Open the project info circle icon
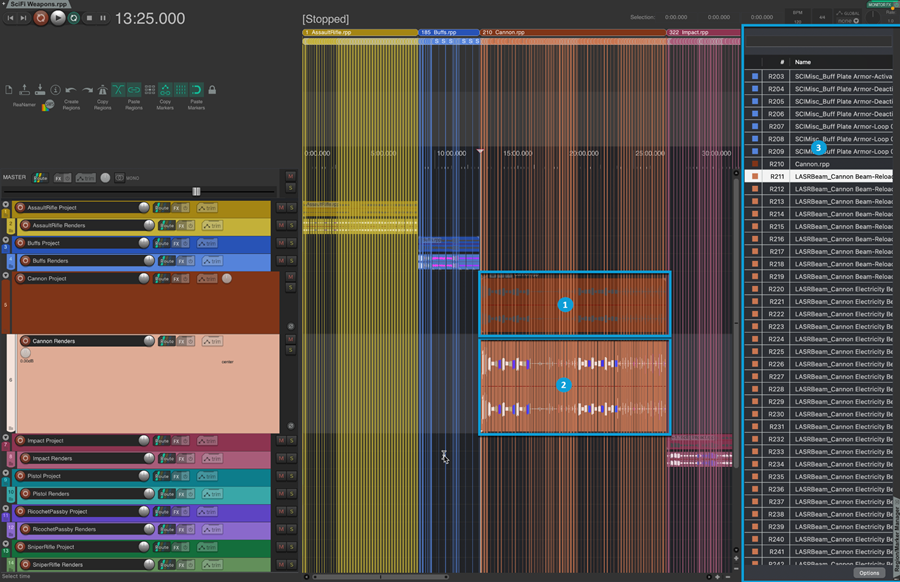900x582 pixels. coord(55,90)
